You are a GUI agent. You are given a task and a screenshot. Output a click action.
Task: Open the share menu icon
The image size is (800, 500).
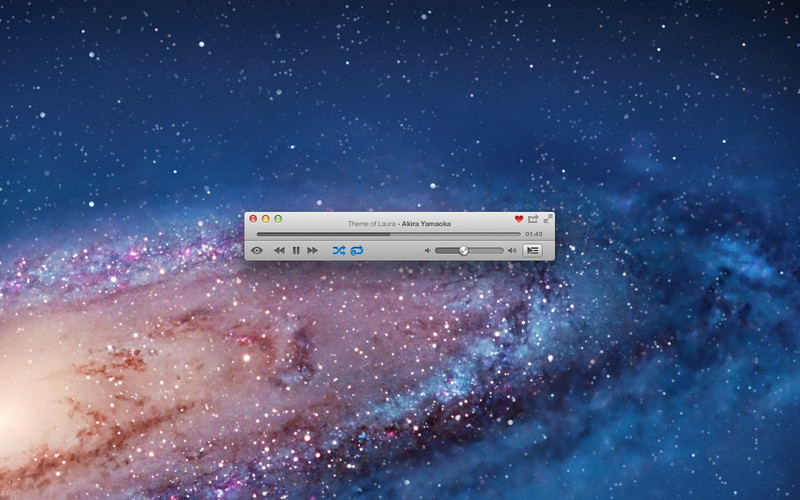(533, 219)
